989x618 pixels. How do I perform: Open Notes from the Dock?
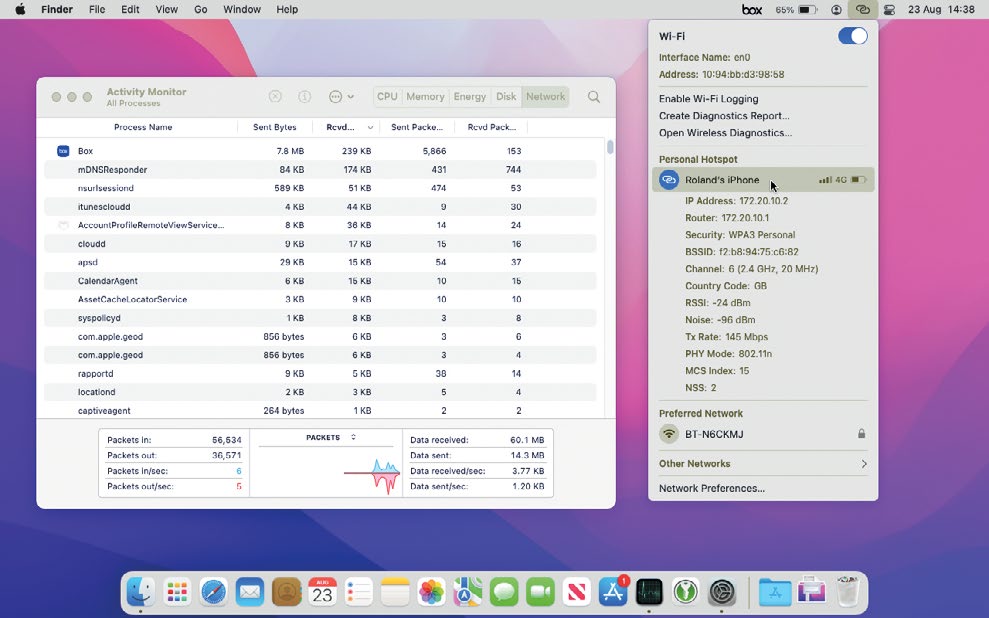395,592
